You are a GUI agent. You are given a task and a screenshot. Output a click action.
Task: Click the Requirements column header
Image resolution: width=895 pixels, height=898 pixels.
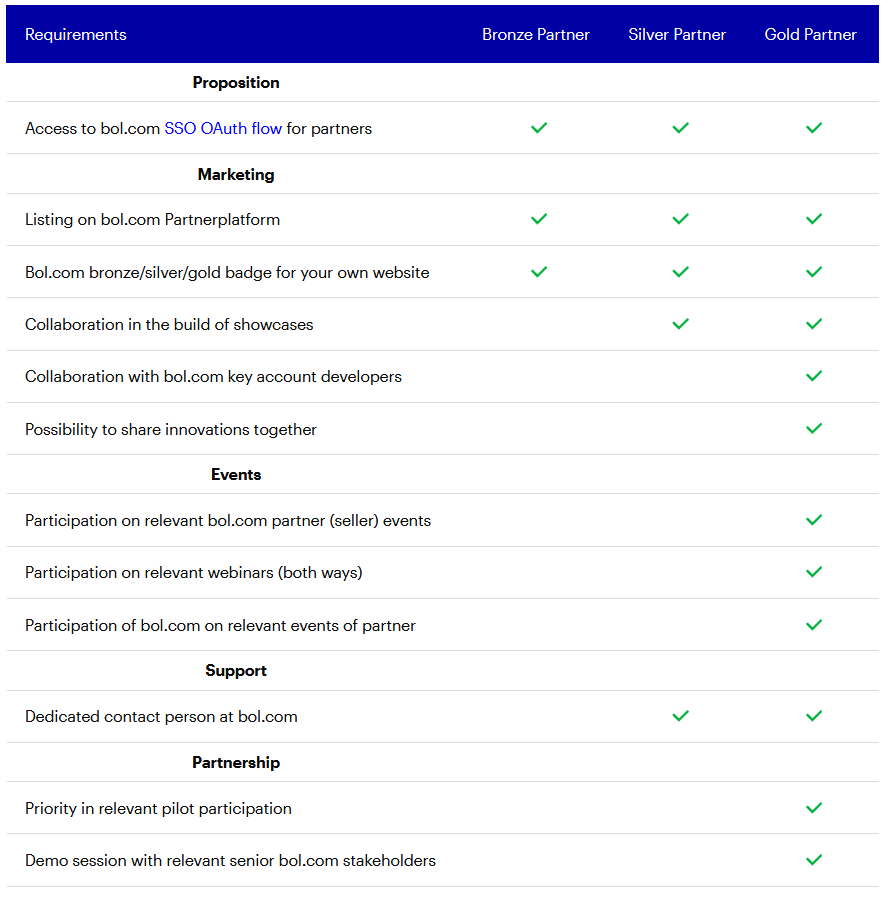pyautogui.click(x=76, y=34)
